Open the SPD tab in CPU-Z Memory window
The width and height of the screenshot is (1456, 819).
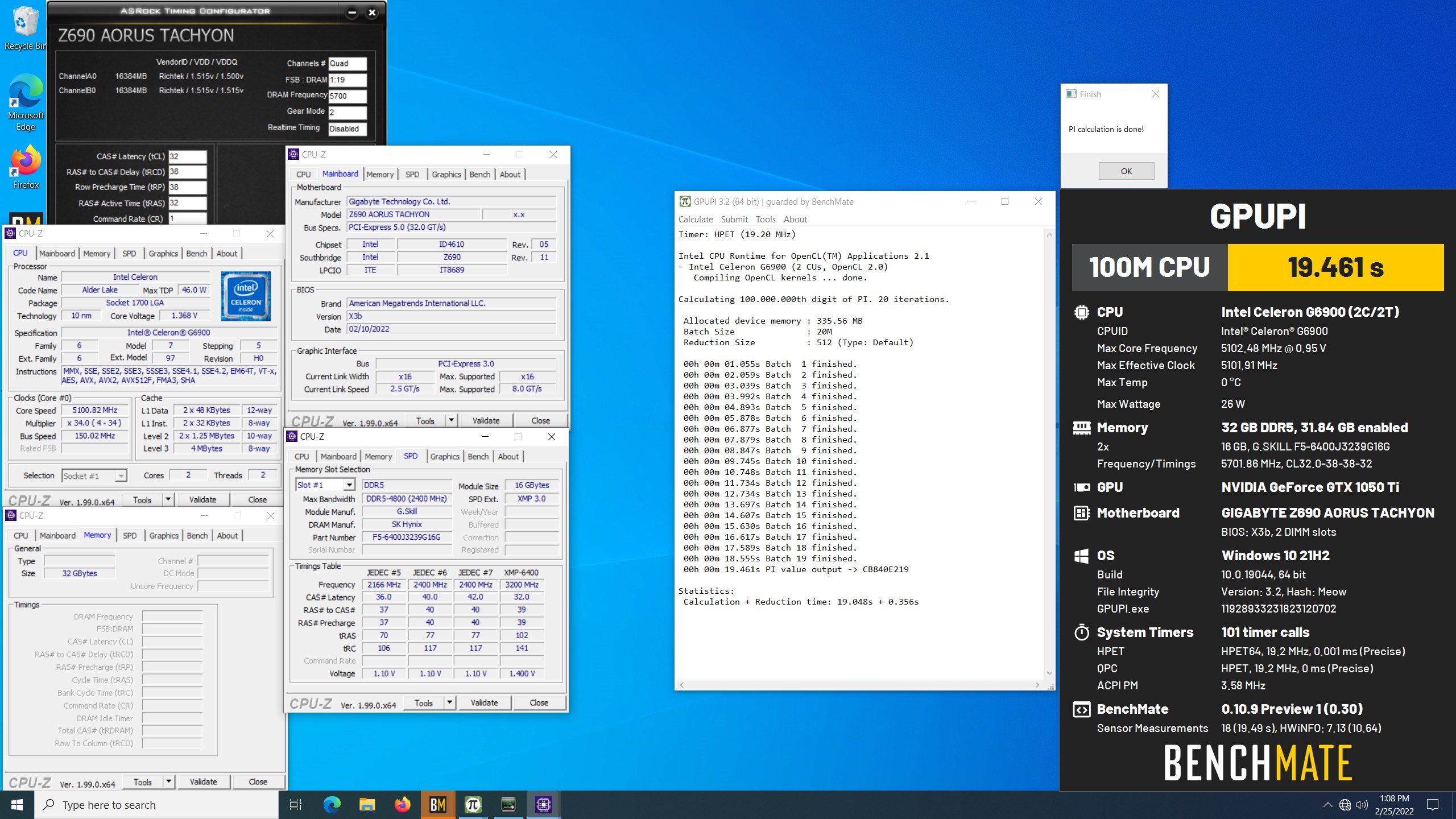[130, 535]
